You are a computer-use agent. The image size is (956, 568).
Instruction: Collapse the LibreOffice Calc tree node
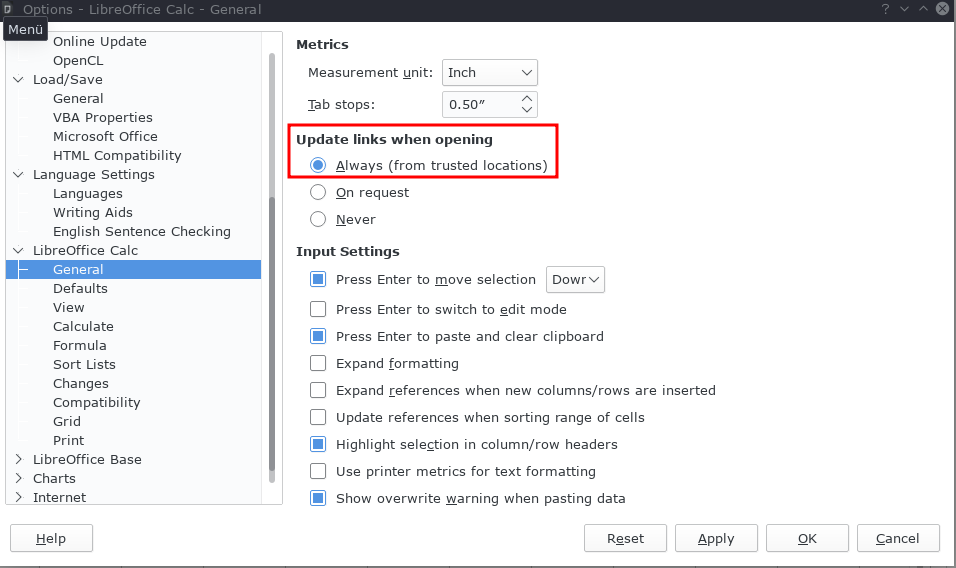click(18, 250)
